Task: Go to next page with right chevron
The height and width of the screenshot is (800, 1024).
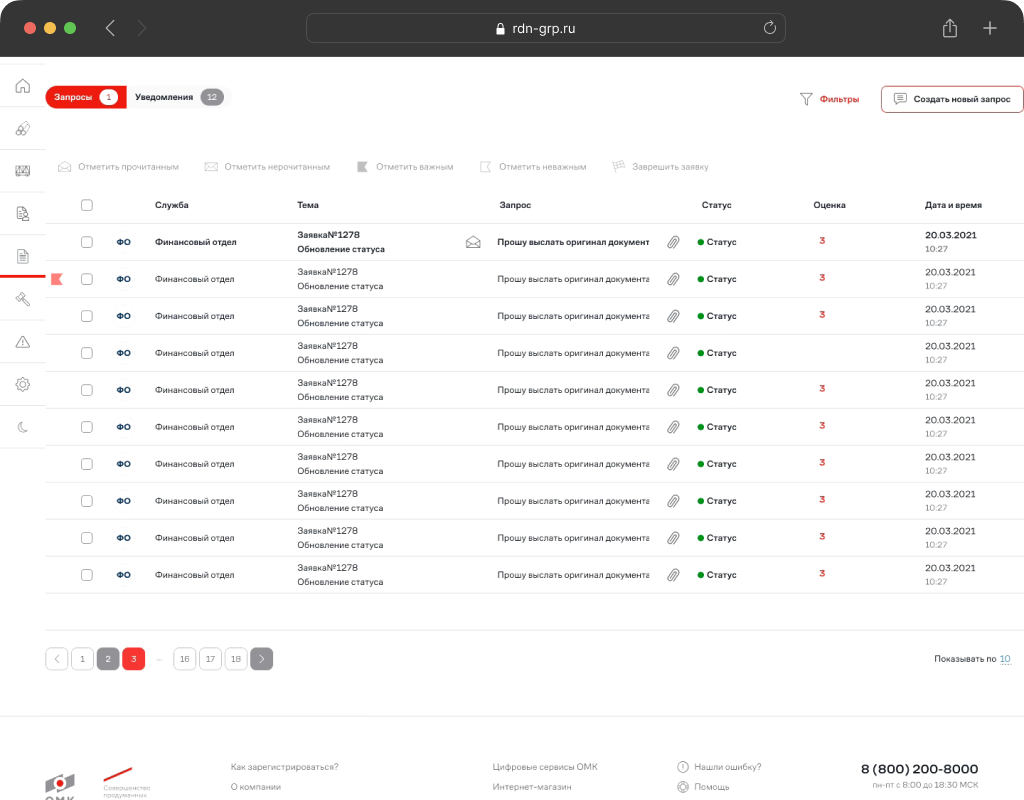Action: point(261,659)
